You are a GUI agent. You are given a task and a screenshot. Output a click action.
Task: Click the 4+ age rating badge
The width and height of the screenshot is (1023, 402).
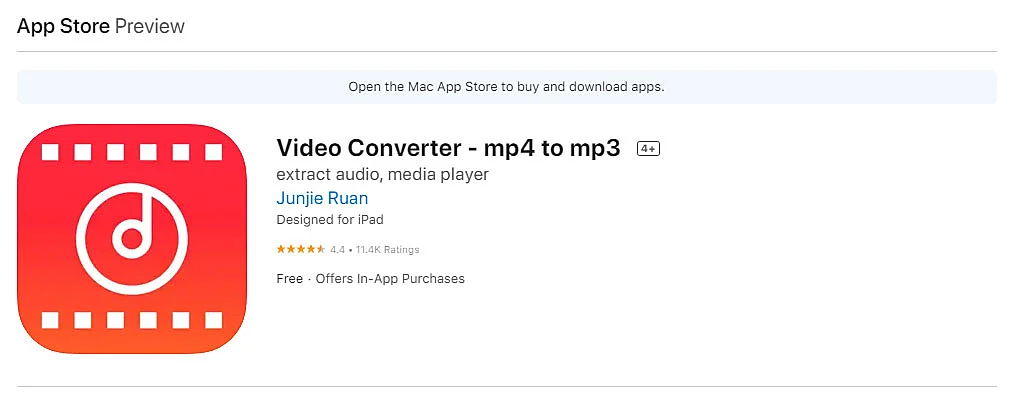[648, 149]
